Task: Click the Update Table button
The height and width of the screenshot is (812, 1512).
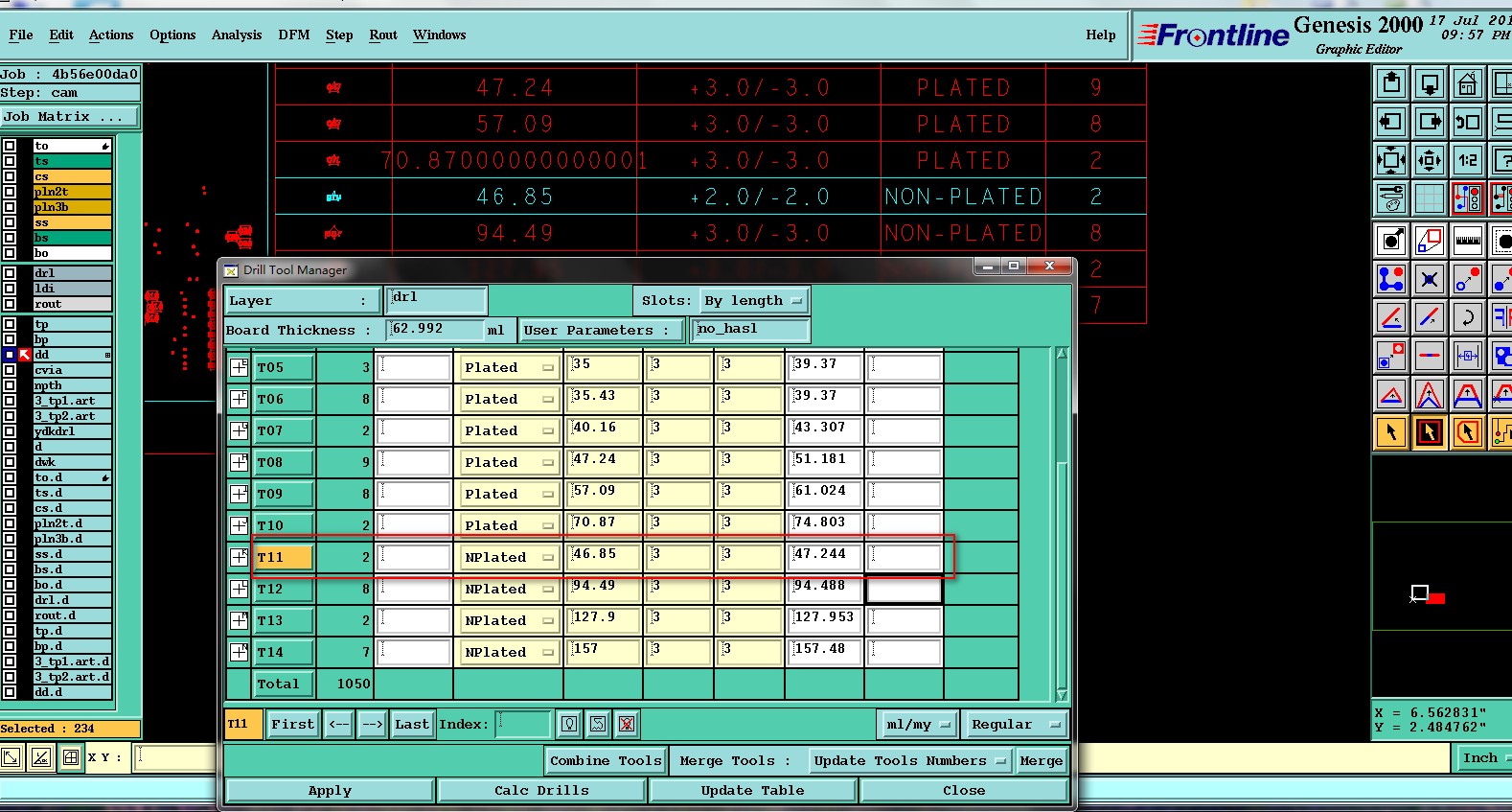Action: [752, 790]
